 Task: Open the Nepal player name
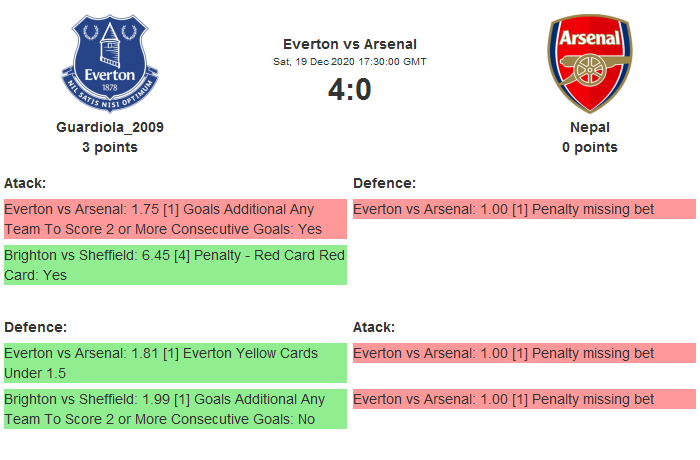[589, 127]
